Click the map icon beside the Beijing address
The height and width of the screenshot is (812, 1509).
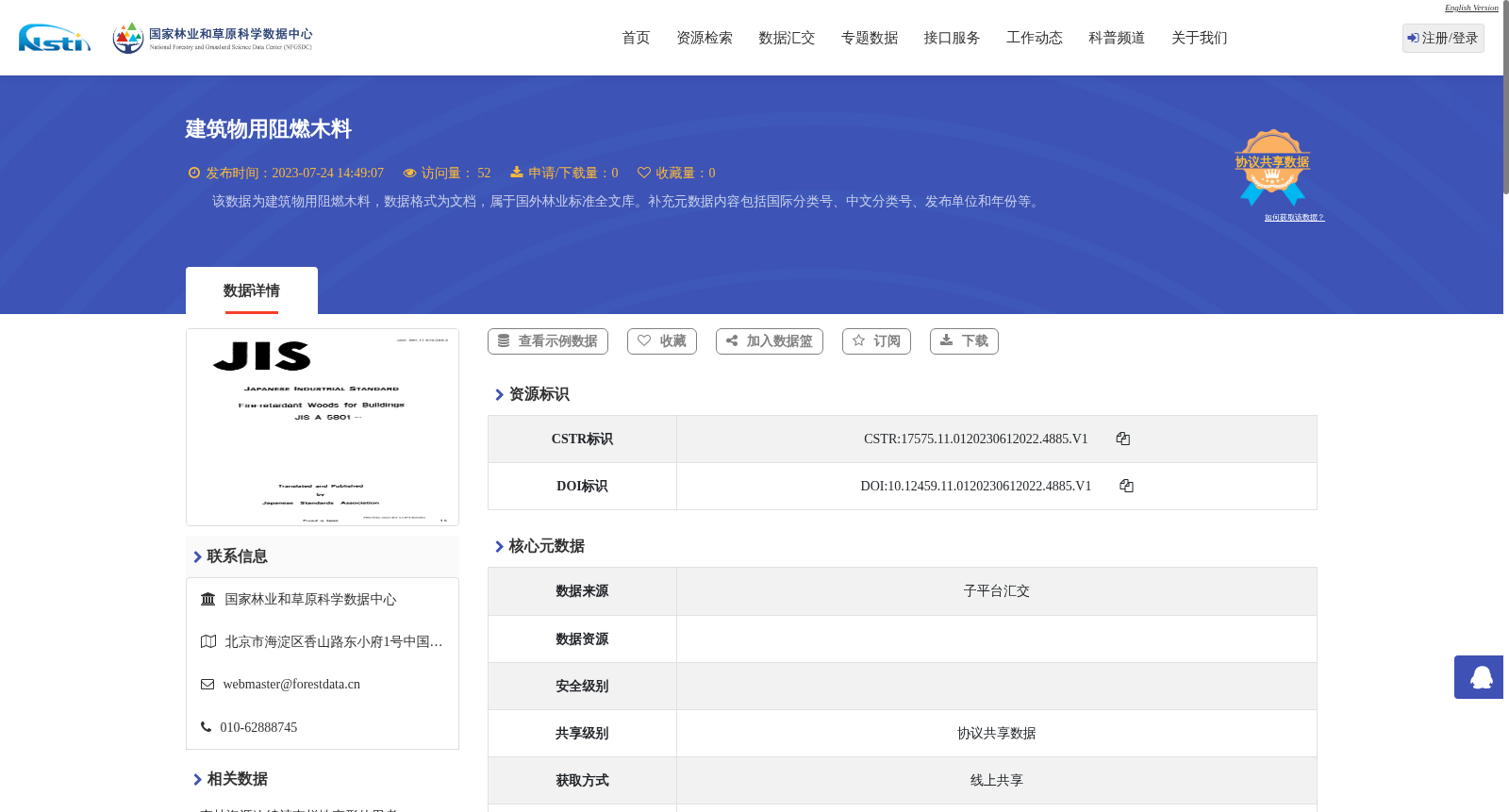coord(208,641)
